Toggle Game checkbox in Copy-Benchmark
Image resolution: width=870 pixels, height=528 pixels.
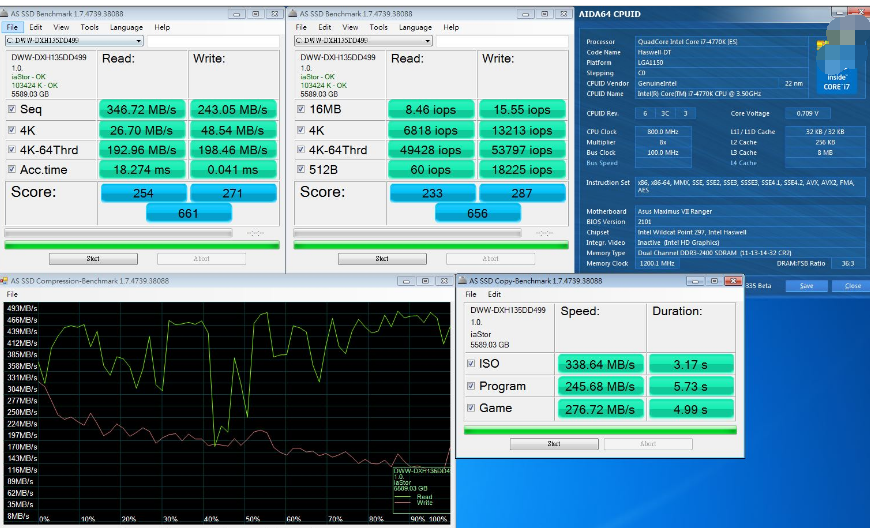tap(471, 408)
